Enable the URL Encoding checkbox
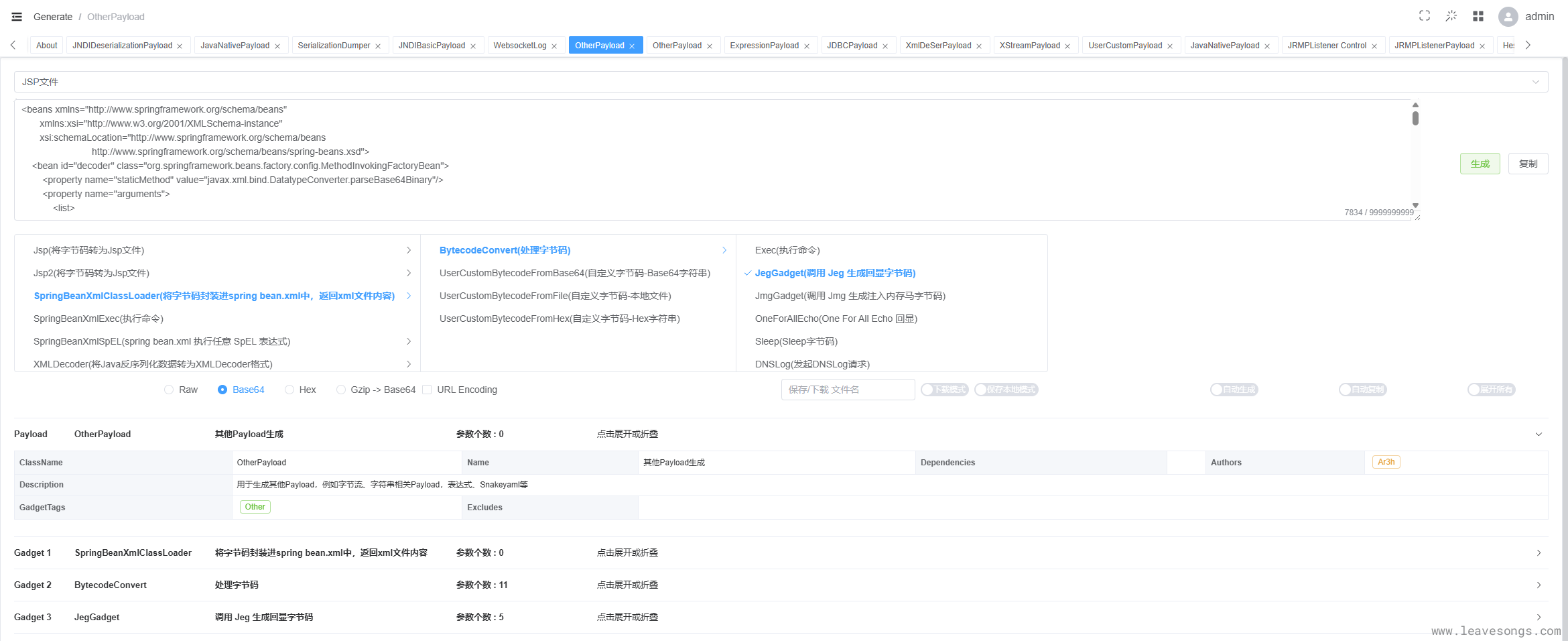The image size is (1568, 641). click(x=427, y=390)
